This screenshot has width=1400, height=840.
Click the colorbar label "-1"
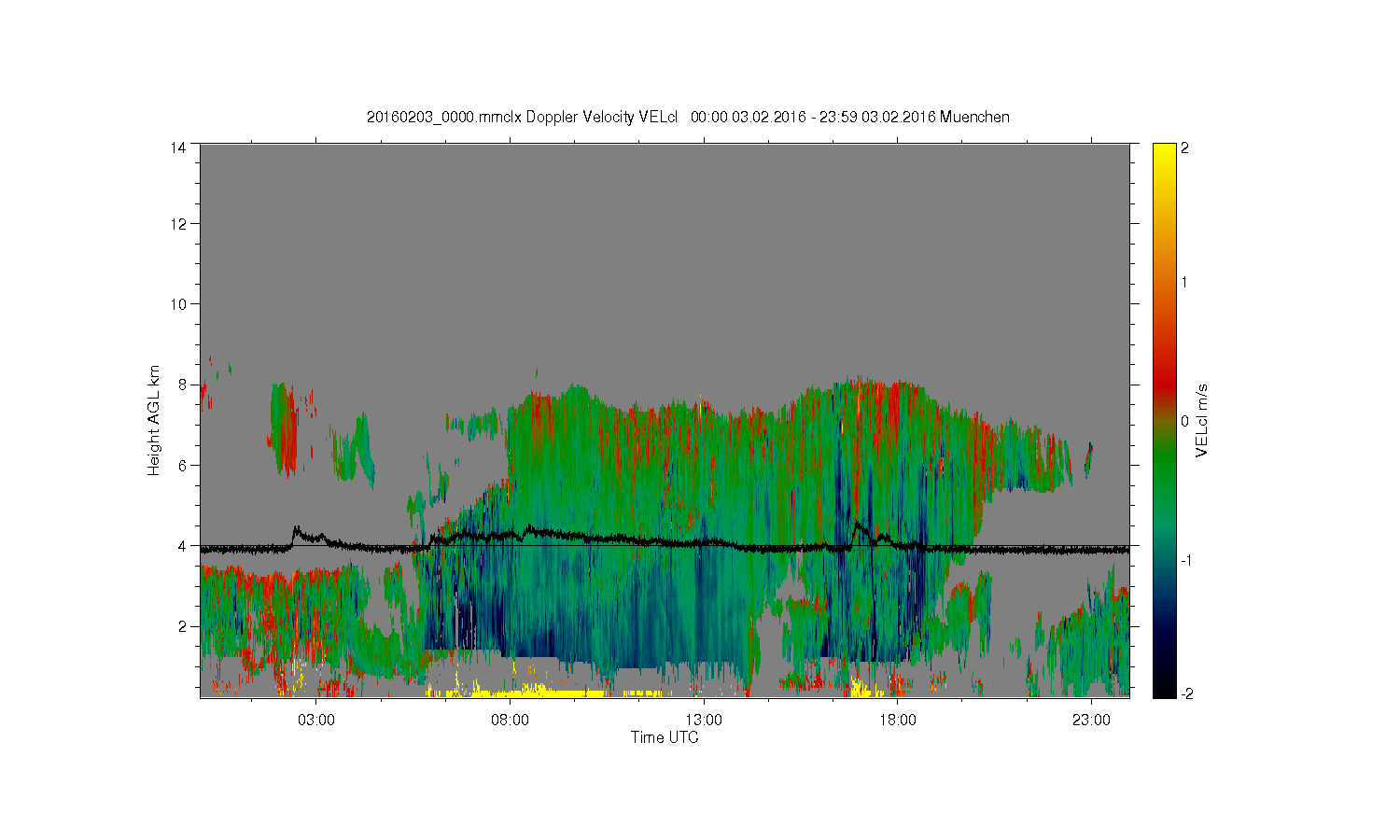[x=1186, y=560]
